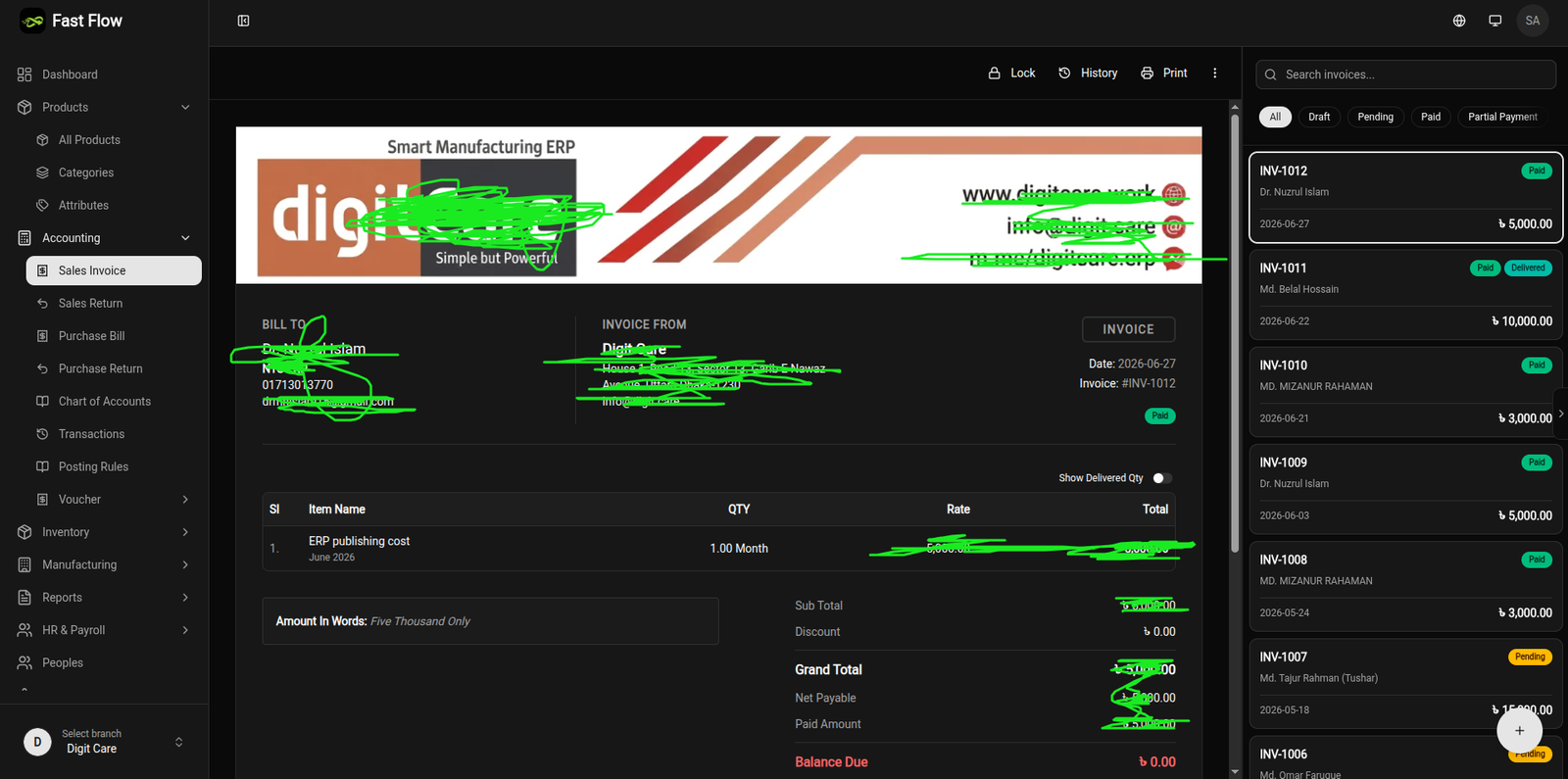Toggle the sidebar collapse icon
Screen dimensions: 1568x779
click(x=243, y=21)
